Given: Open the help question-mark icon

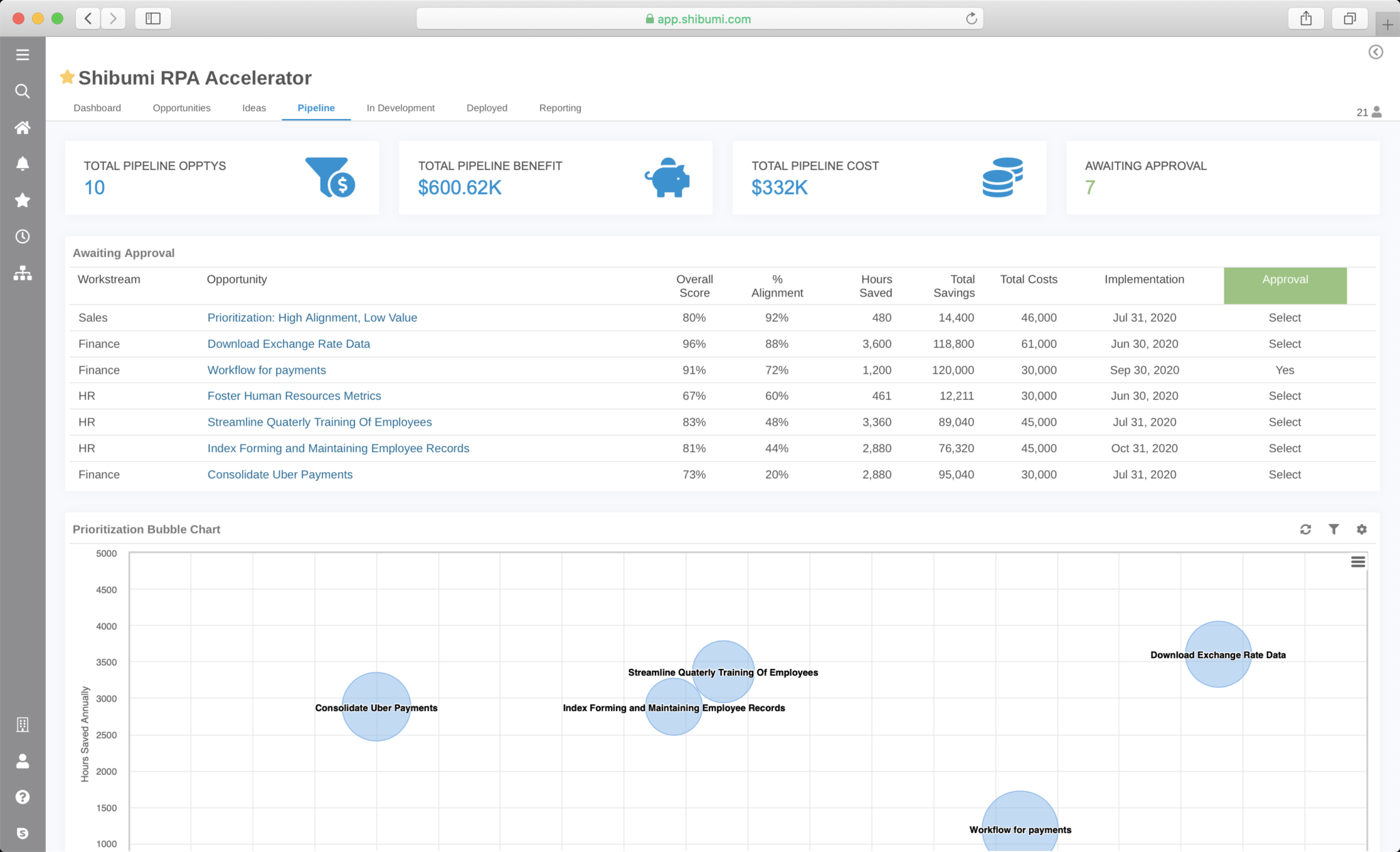Looking at the screenshot, I should point(23,797).
